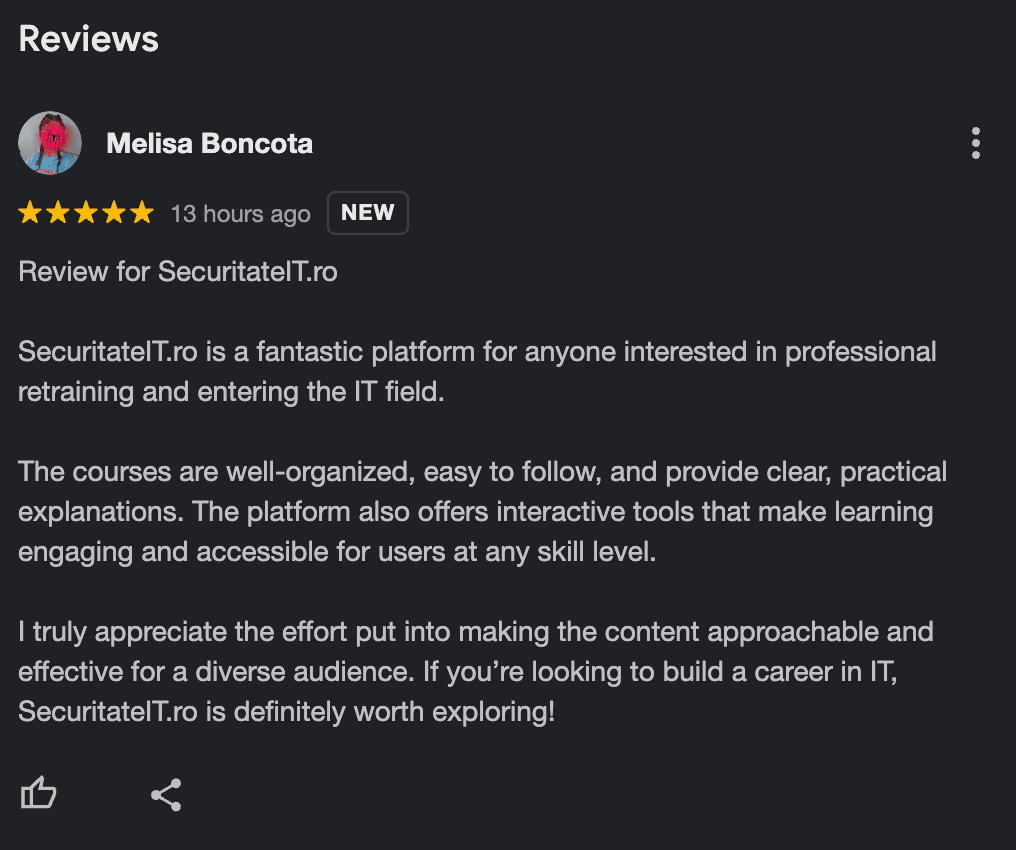The width and height of the screenshot is (1016, 850).
Task: Click the 'Review for SecuritateIT.ro' title line
Action: (x=178, y=272)
